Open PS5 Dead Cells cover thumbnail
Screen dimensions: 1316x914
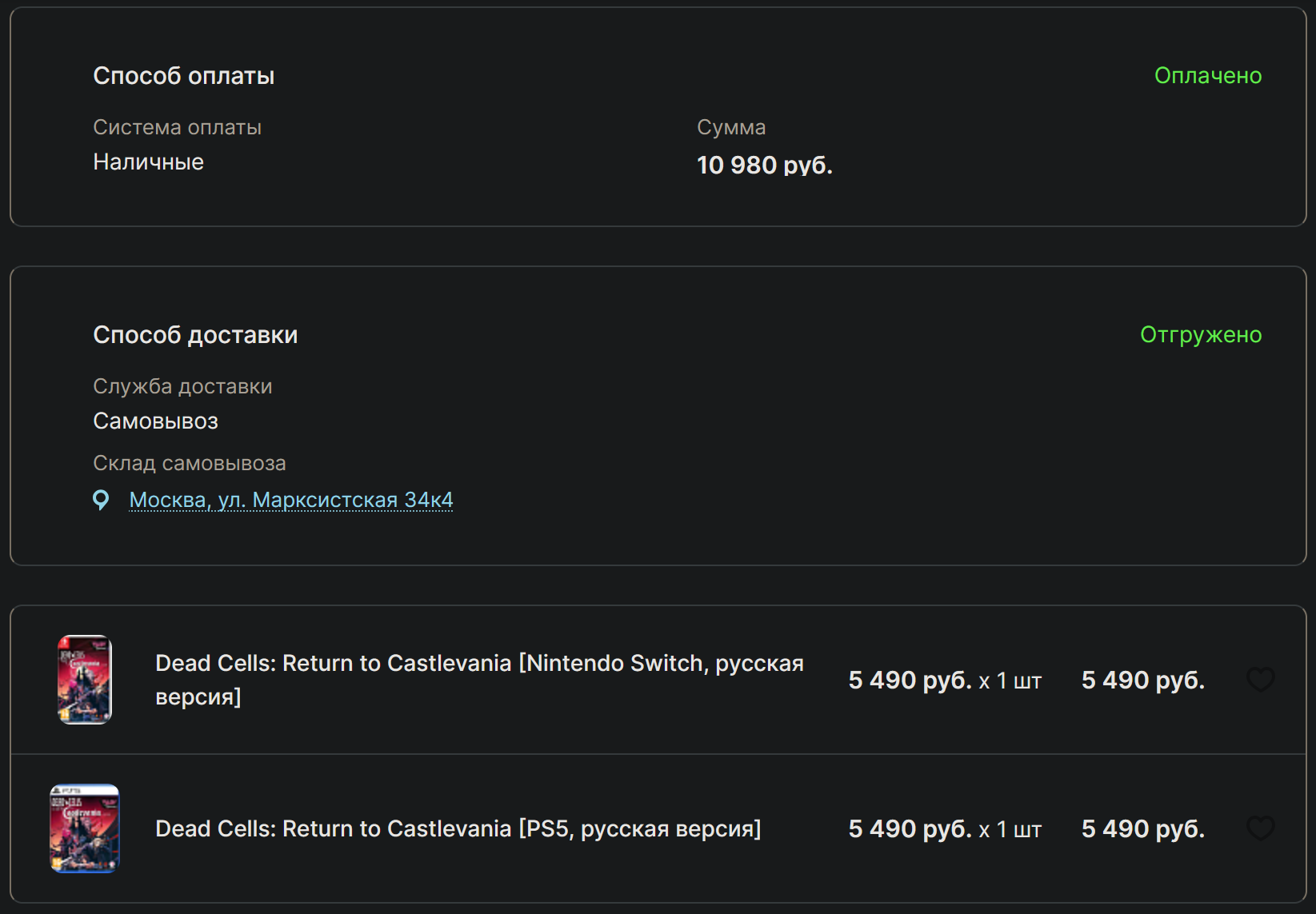(85, 828)
